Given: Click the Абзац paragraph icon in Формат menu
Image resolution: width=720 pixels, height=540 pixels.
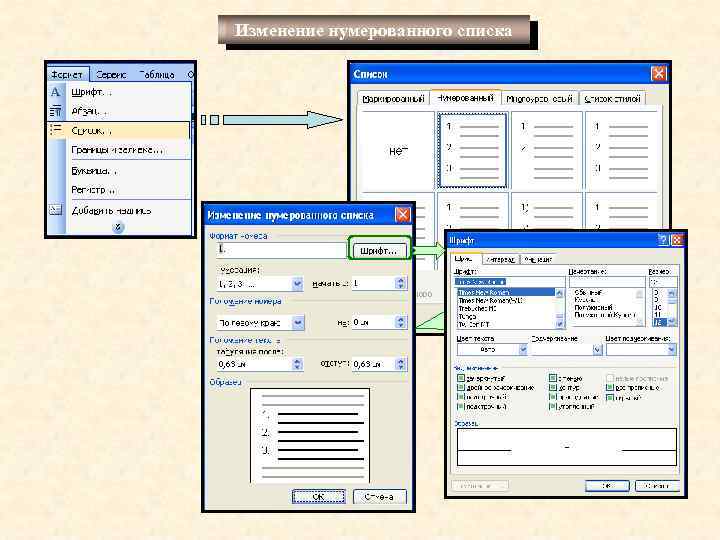Looking at the screenshot, I should pyautogui.click(x=56, y=111).
